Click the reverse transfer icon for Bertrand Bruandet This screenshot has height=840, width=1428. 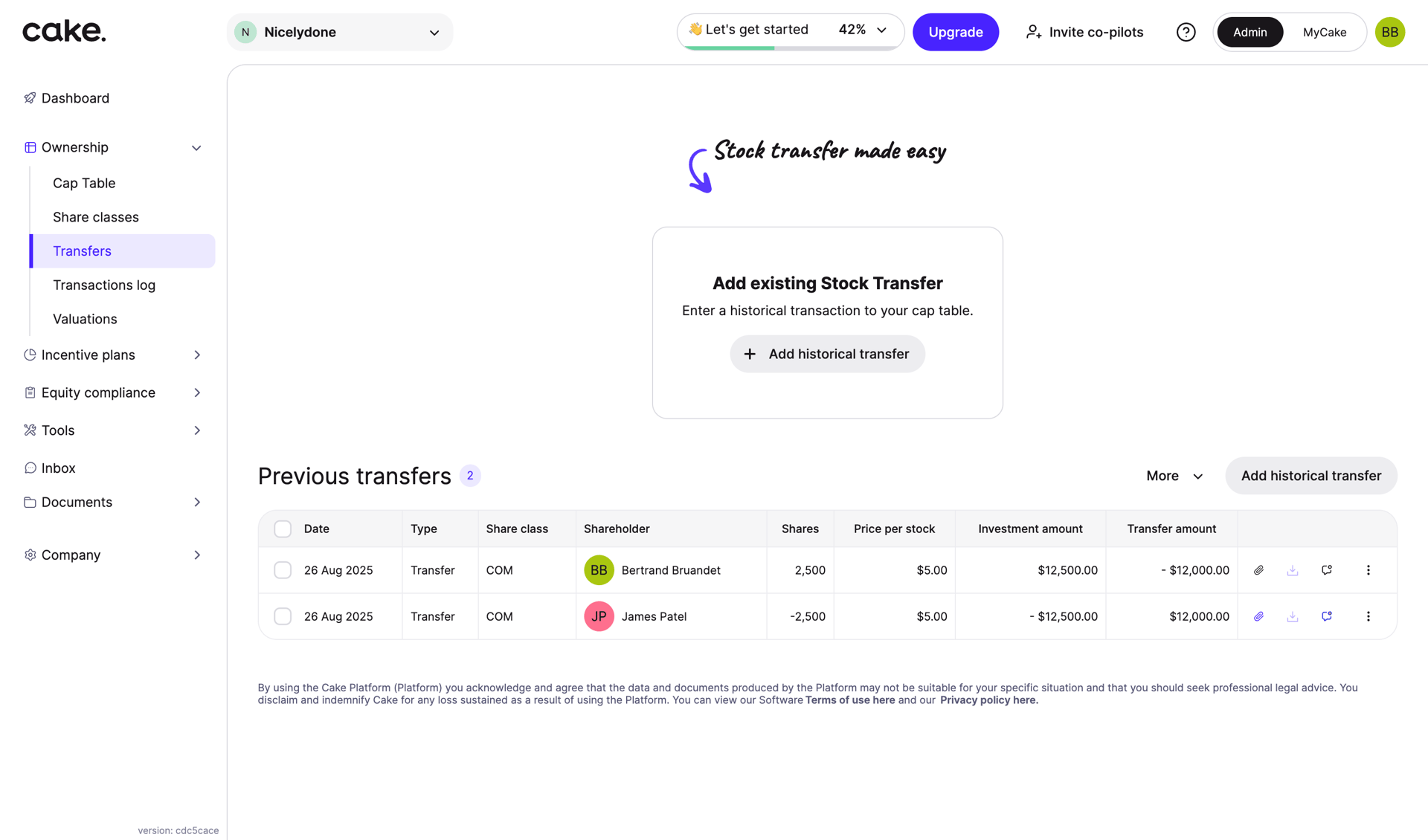pos(1327,570)
